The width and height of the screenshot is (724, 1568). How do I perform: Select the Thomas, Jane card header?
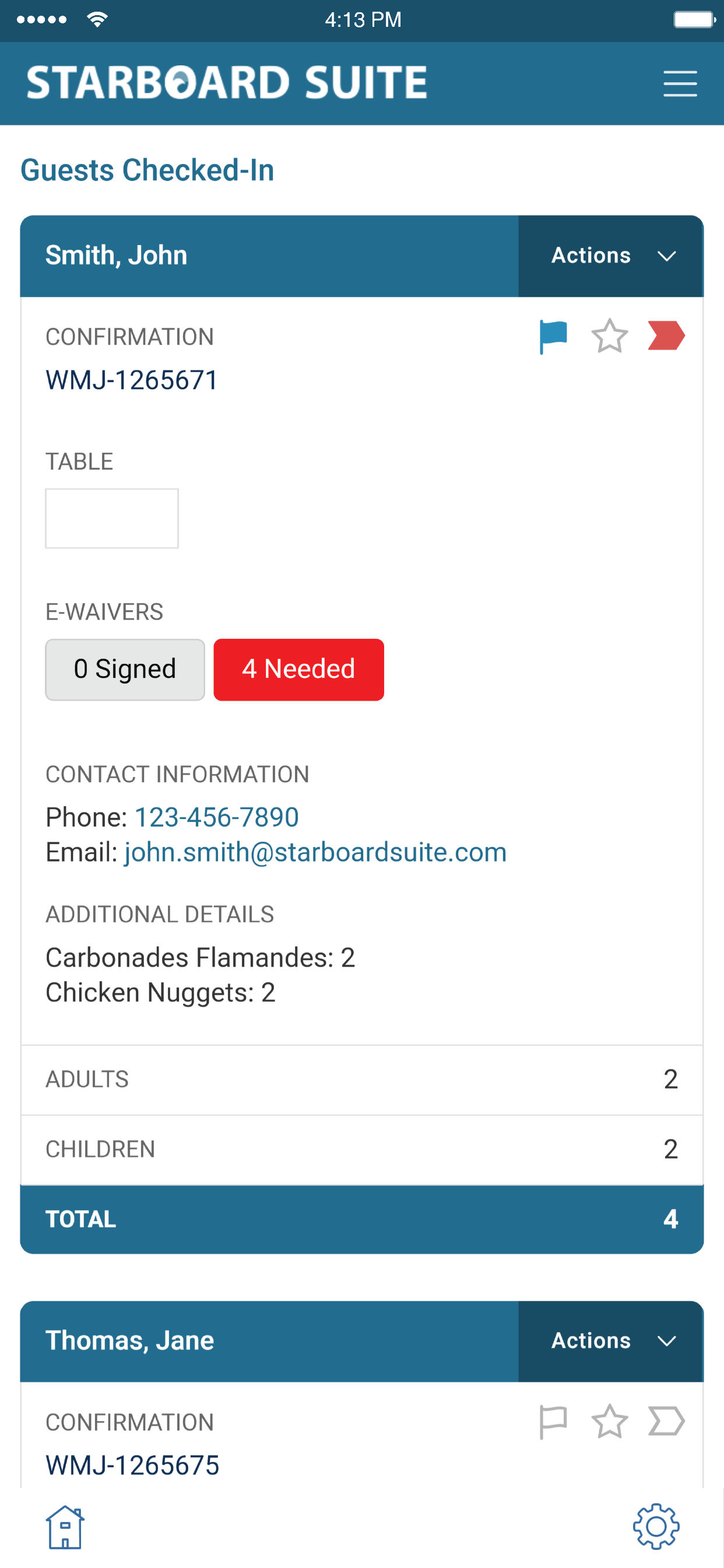(269, 1341)
